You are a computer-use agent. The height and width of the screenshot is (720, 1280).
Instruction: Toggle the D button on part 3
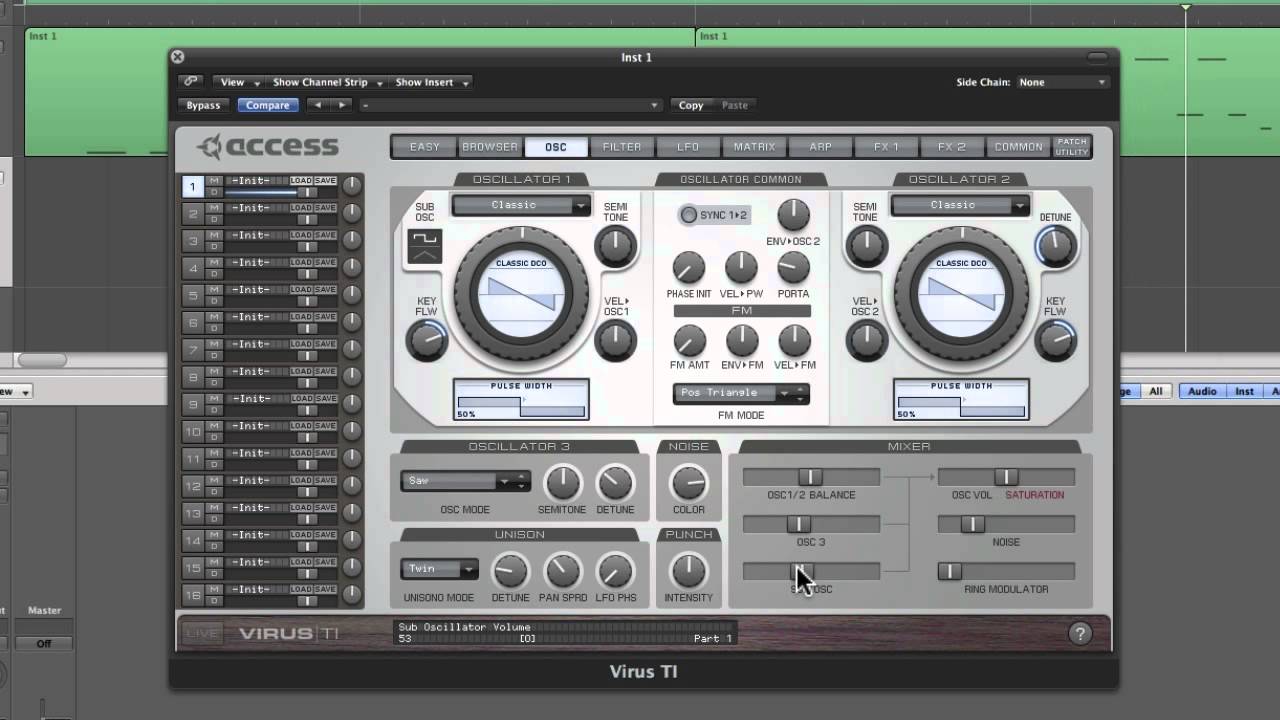[214, 246]
